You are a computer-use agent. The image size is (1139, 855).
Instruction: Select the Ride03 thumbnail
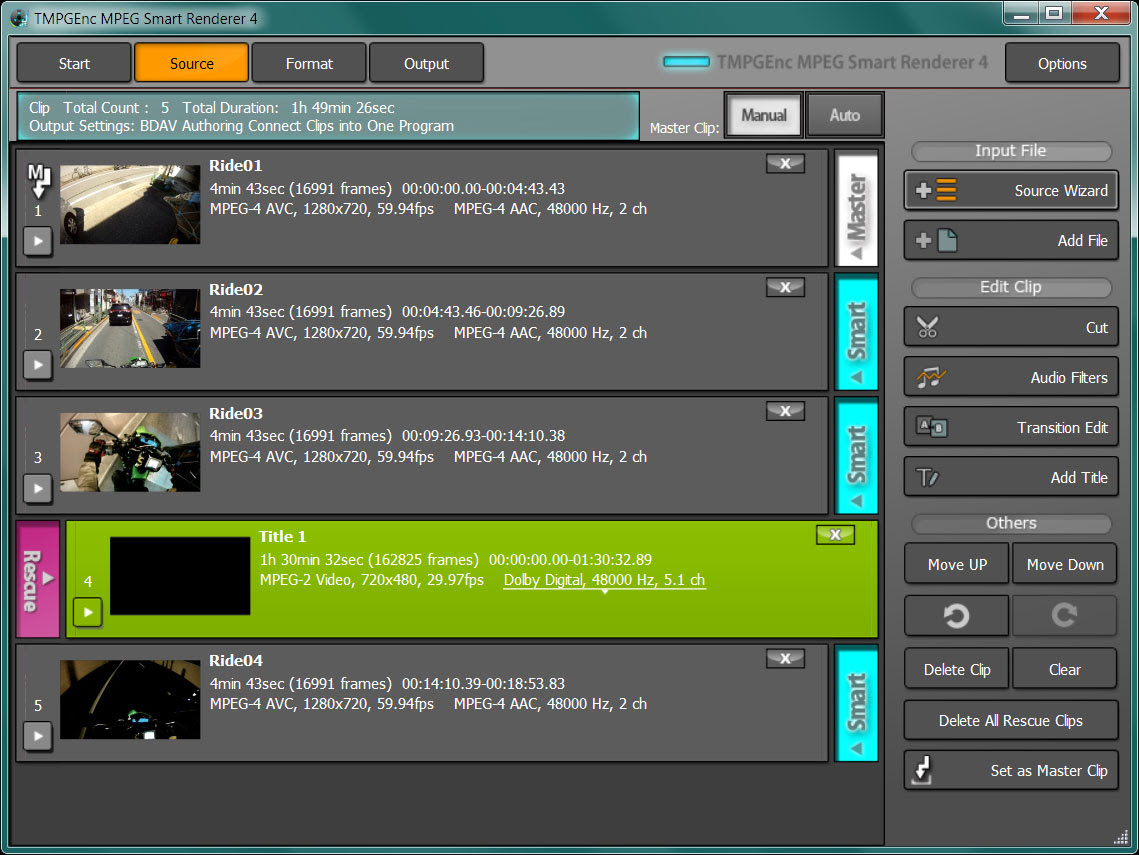click(130, 452)
